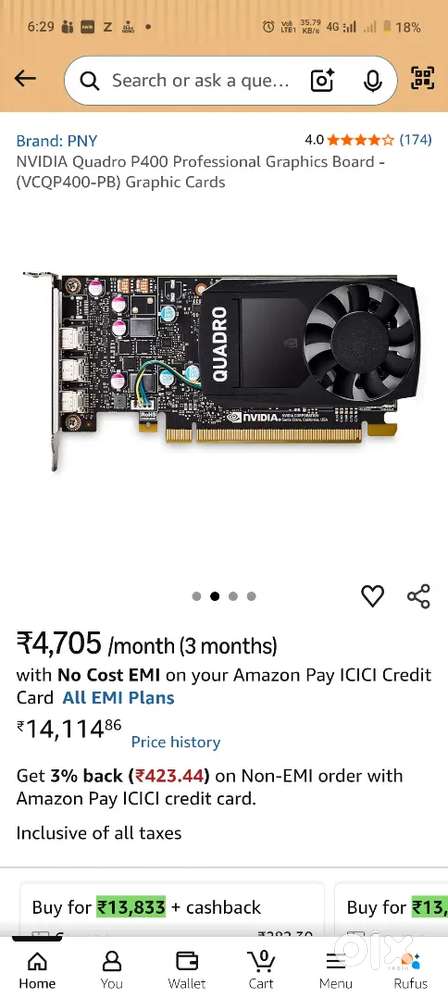Open the 174 ratings link
This screenshot has width=448, height=1000.
415,139
